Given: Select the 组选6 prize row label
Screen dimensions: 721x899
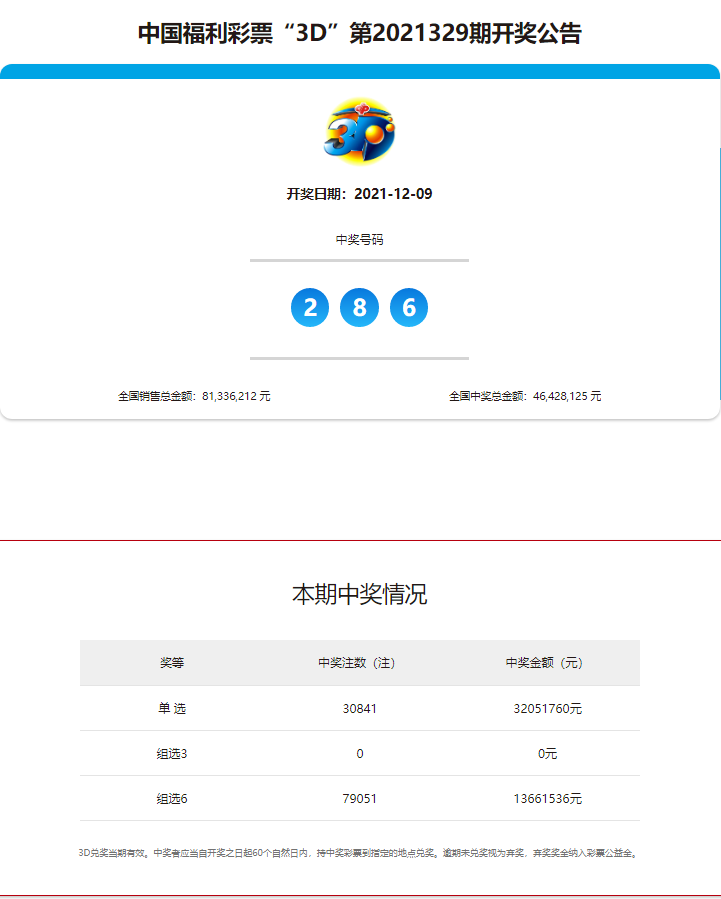Looking at the screenshot, I should [x=172, y=798].
